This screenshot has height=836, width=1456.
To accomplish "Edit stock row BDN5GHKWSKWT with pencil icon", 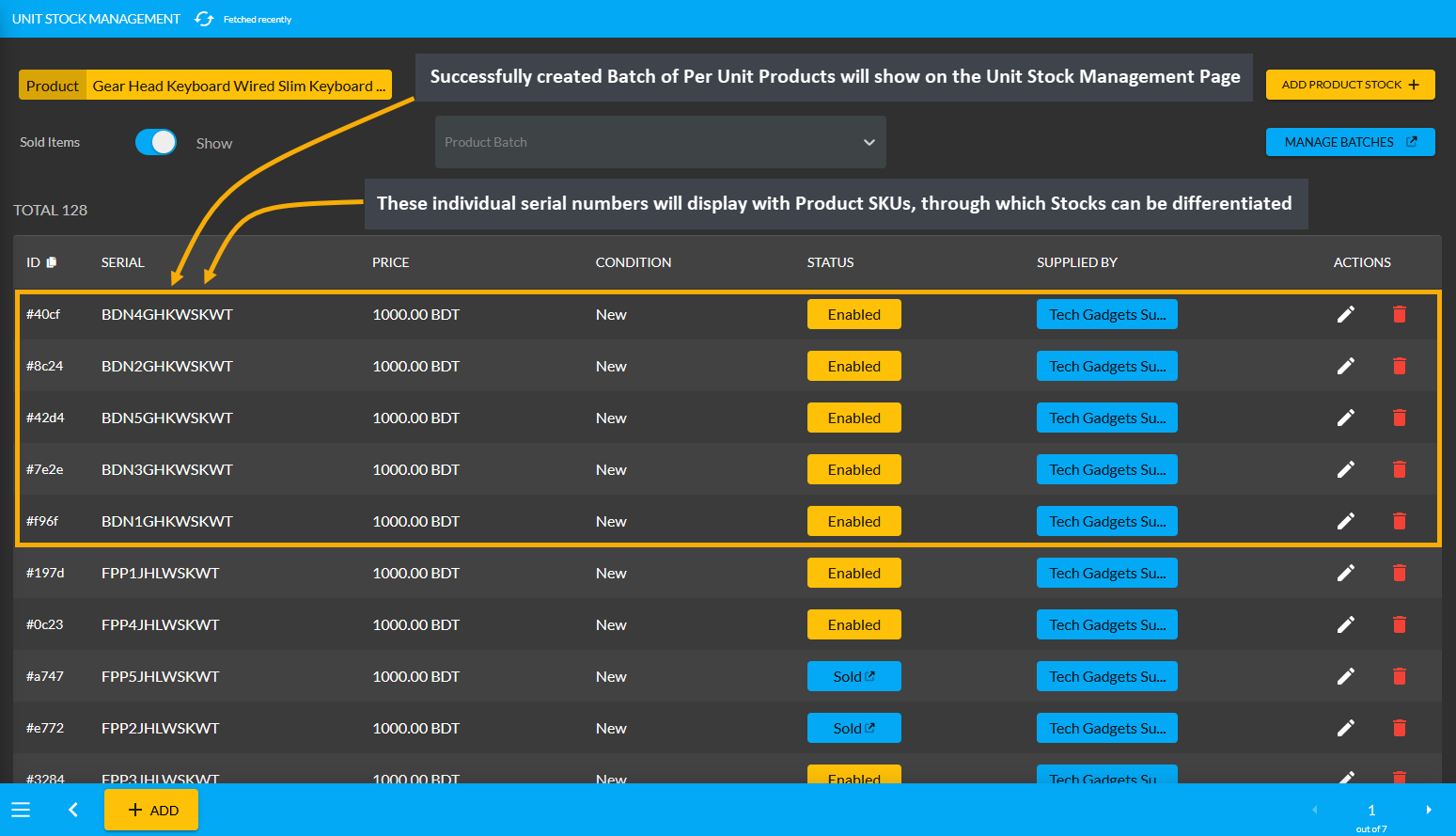I will [x=1346, y=418].
